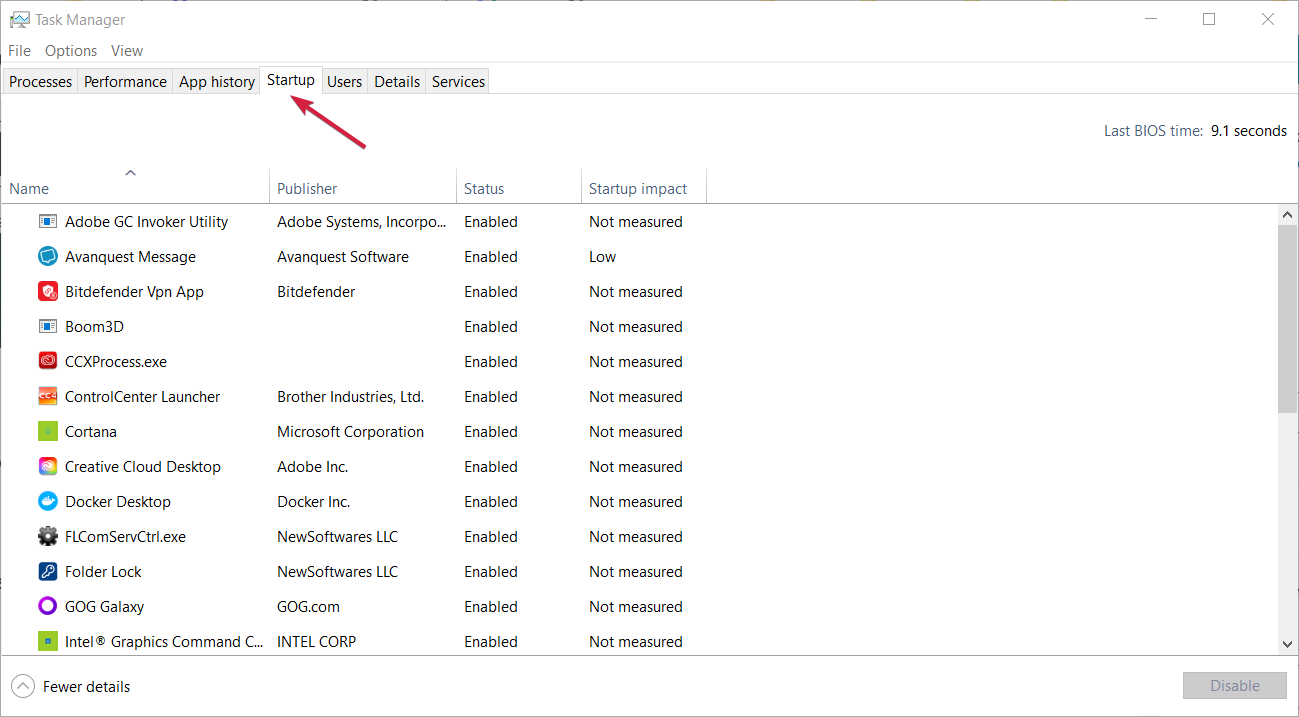The width and height of the screenshot is (1299, 717).
Task: Click Enabled status of Cortana row
Action: [x=491, y=432]
